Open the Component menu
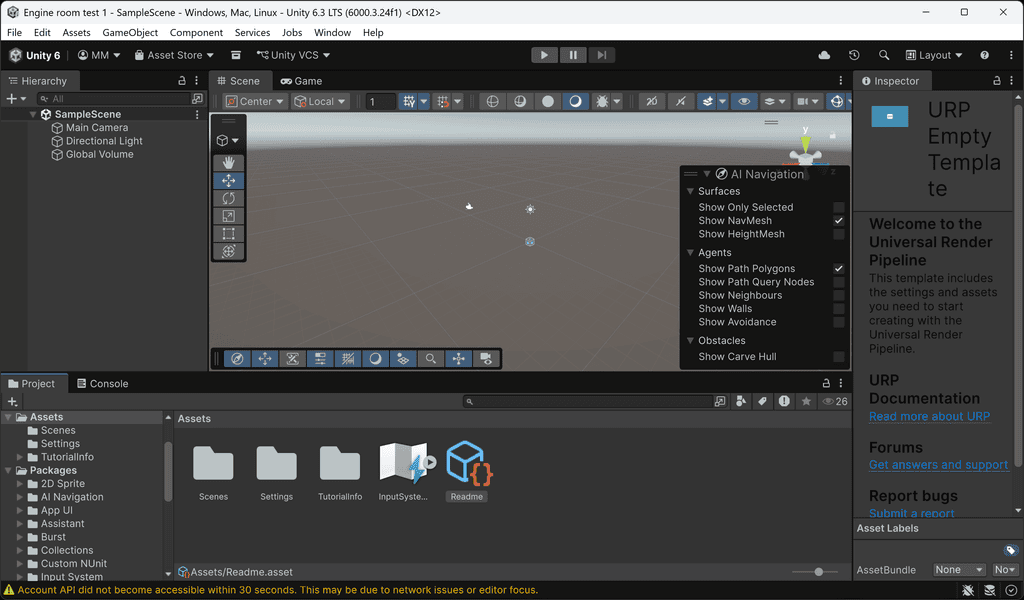Screen dimensions: 1024x600 (x=196, y=33)
